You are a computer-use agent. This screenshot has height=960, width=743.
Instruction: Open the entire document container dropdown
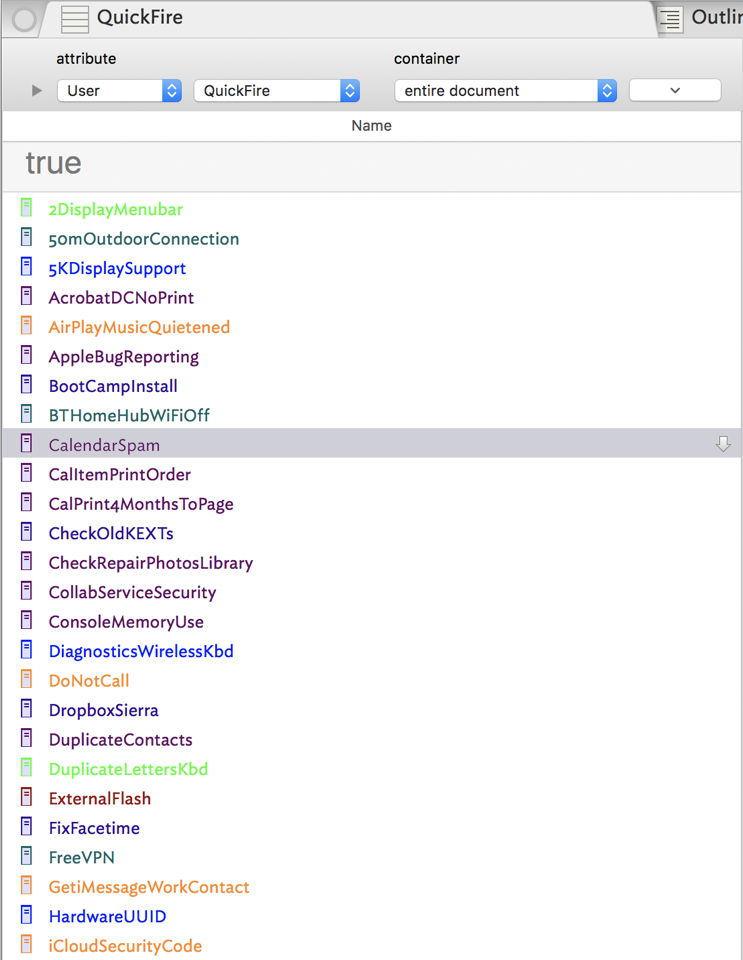[x=505, y=91]
